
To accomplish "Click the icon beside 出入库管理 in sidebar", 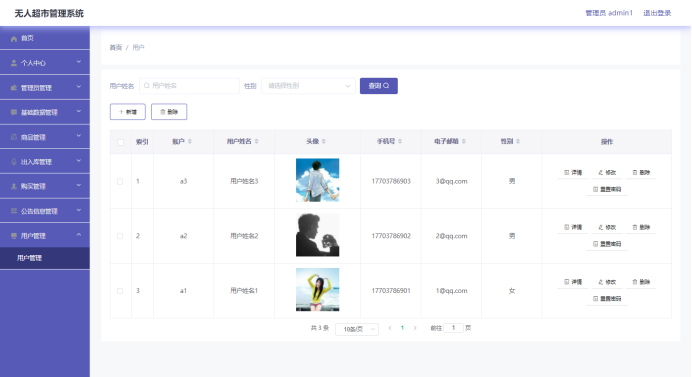I will pyautogui.click(x=14, y=162).
